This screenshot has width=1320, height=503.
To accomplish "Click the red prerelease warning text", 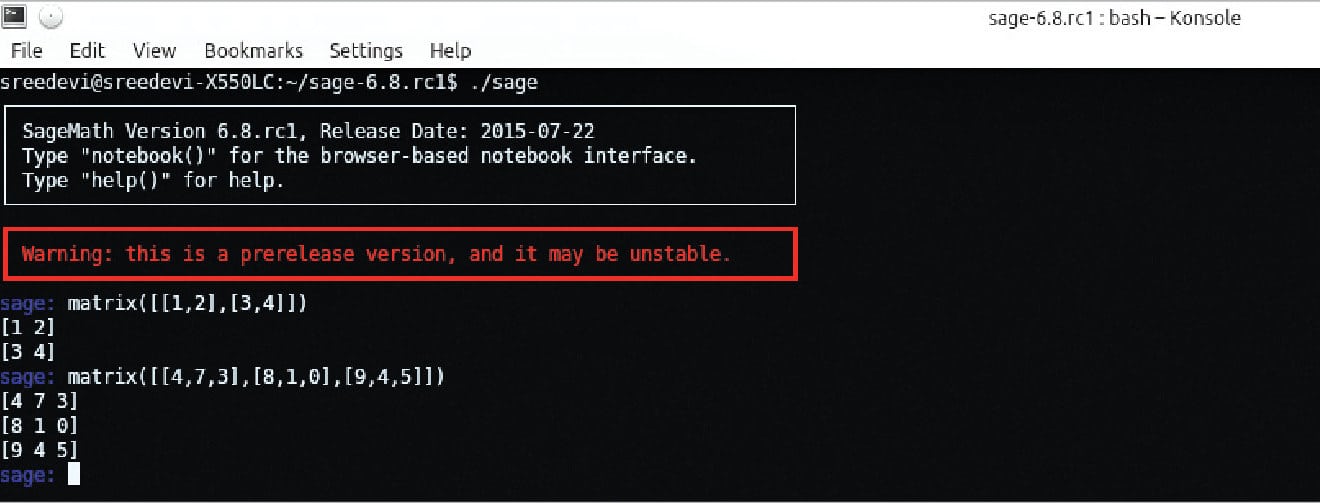I will point(376,254).
